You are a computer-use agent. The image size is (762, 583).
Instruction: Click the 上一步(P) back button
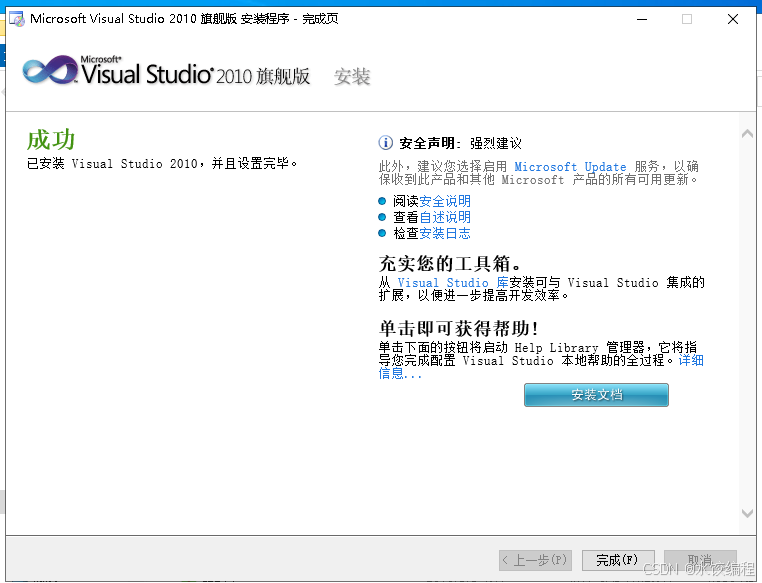(x=536, y=560)
